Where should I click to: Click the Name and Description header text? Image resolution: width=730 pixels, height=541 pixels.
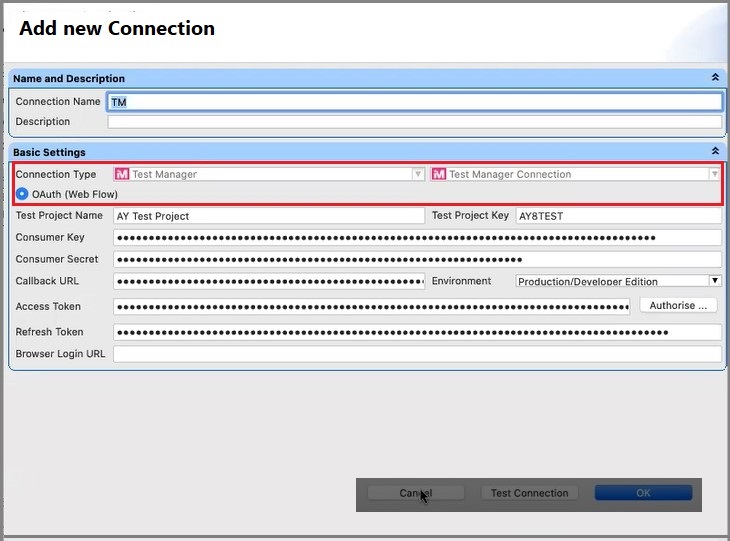pos(69,78)
